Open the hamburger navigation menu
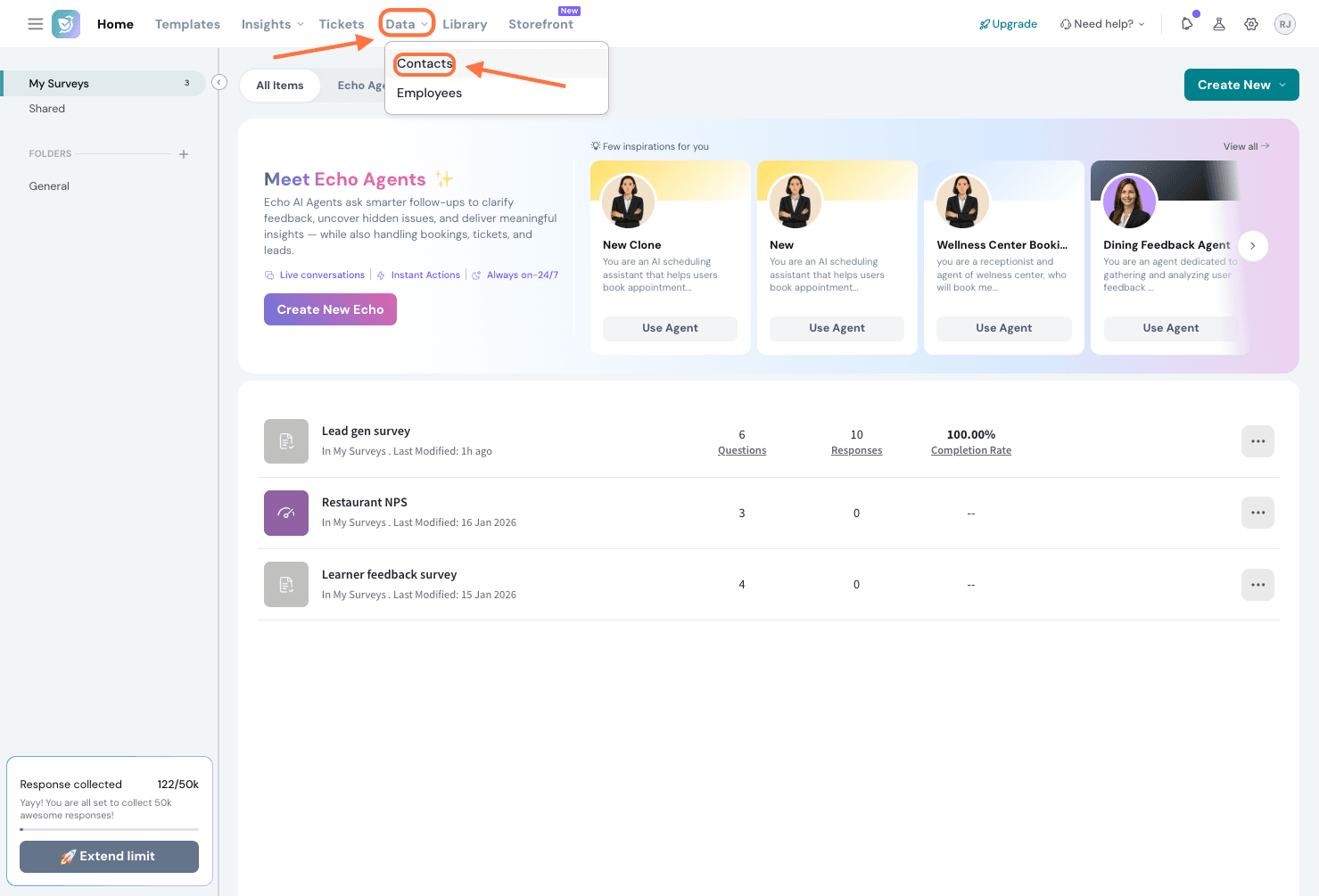 [36, 24]
